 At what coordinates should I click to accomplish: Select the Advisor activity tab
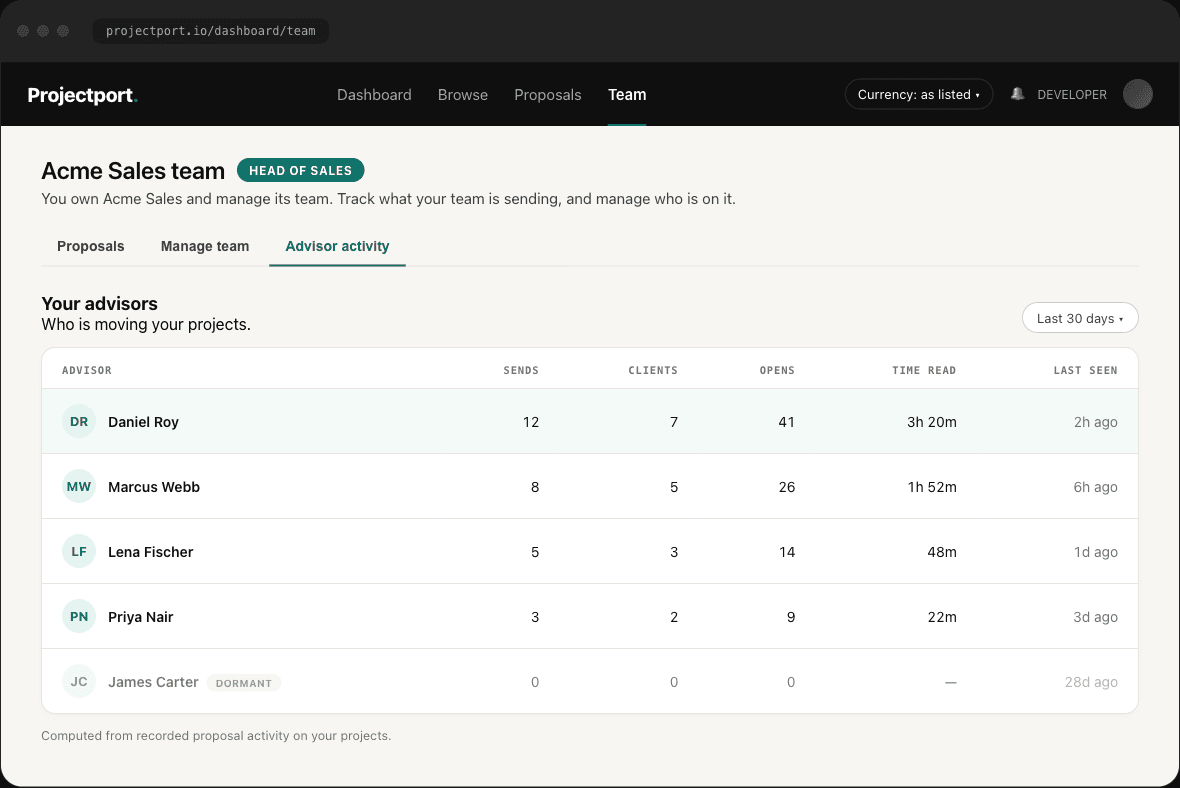(x=337, y=246)
